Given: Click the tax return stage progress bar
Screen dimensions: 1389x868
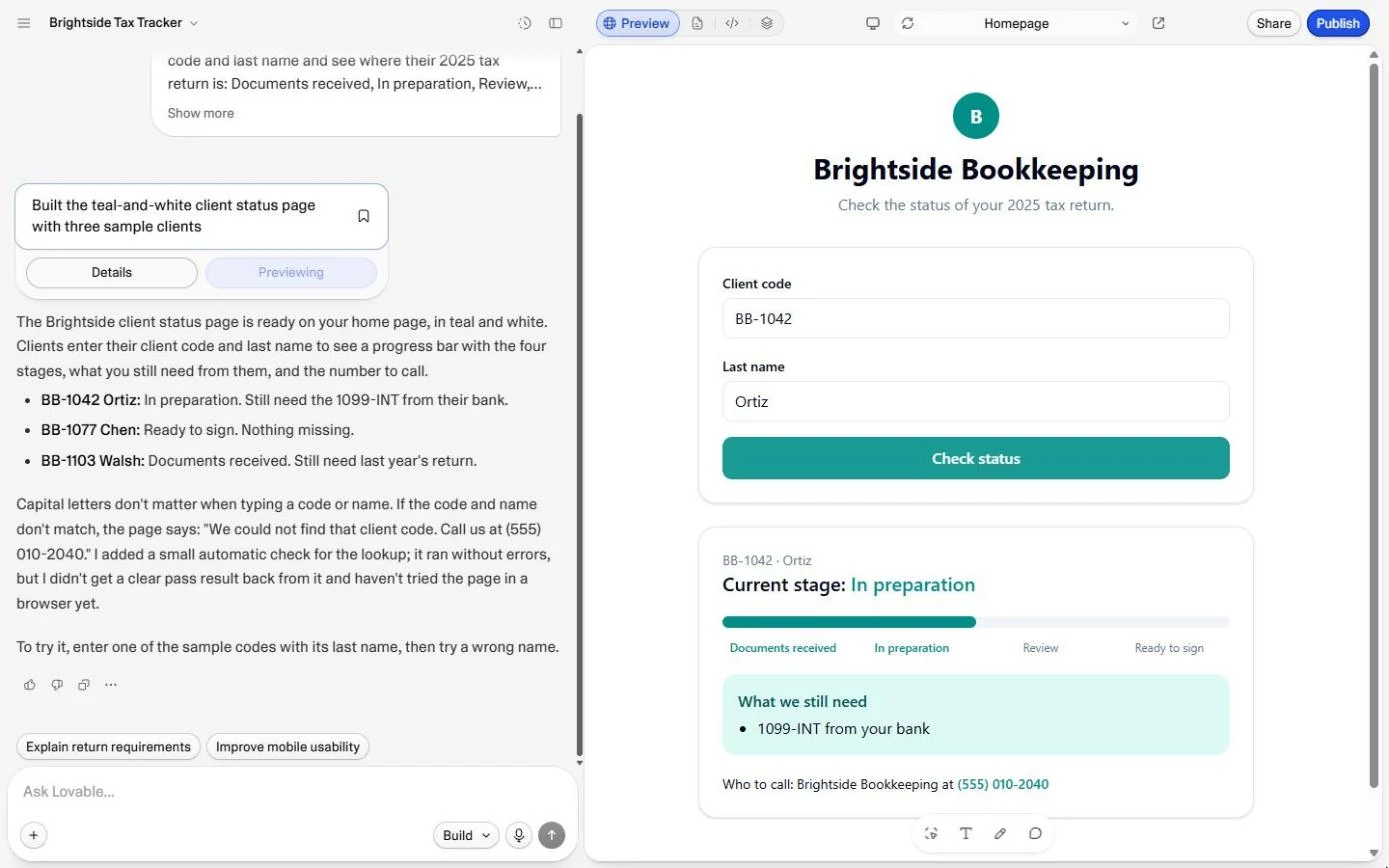Looking at the screenshot, I should click(x=976, y=622).
